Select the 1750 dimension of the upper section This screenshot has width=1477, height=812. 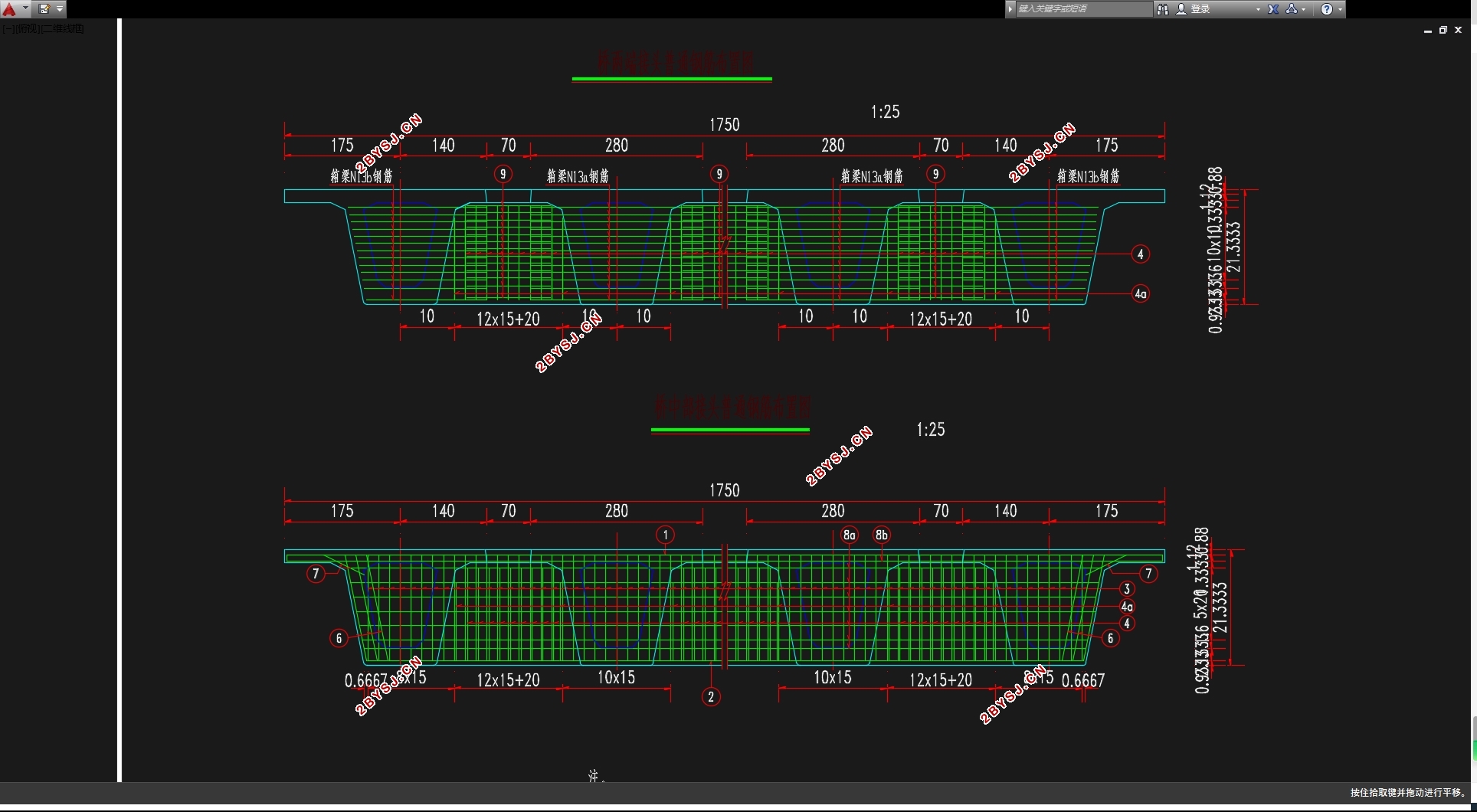(x=725, y=125)
